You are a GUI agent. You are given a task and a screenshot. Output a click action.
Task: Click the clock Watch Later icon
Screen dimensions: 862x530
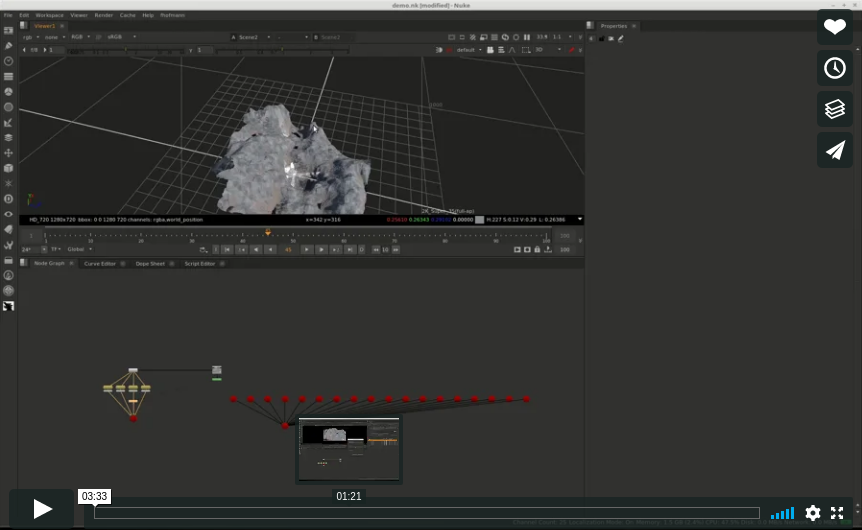[x=835, y=68]
